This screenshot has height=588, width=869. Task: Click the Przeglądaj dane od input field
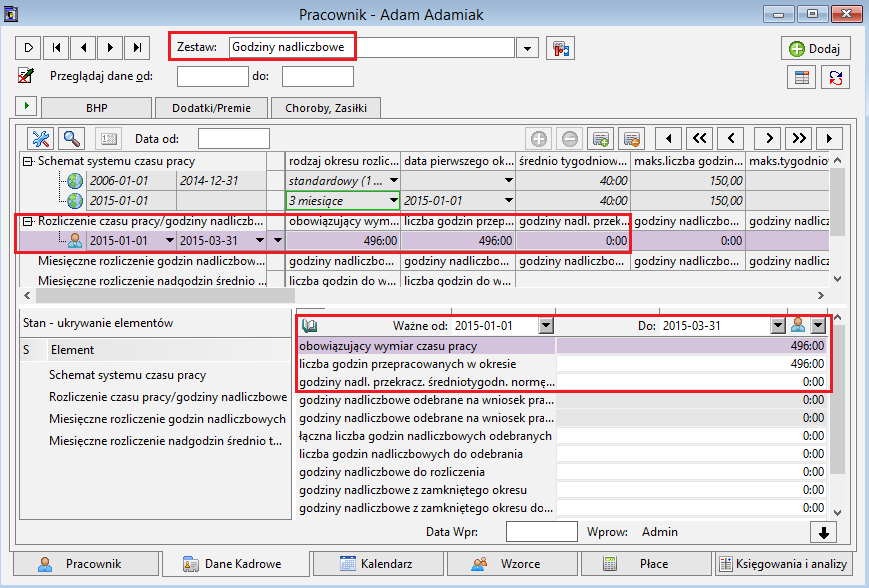[x=213, y=76]
